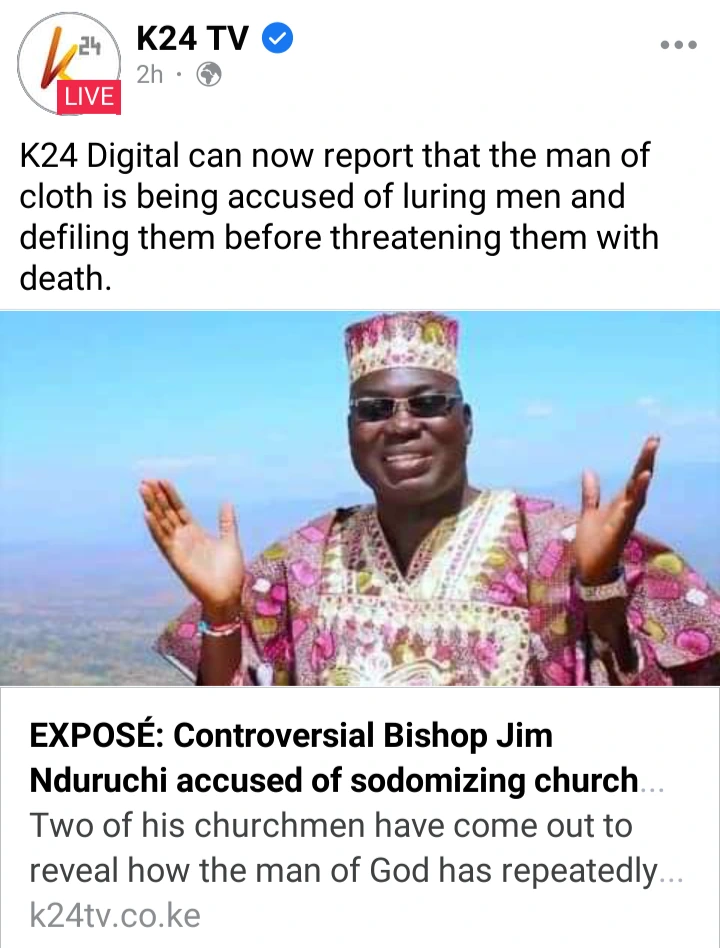Click the blue verified checkmark badge

pos(277,38)
